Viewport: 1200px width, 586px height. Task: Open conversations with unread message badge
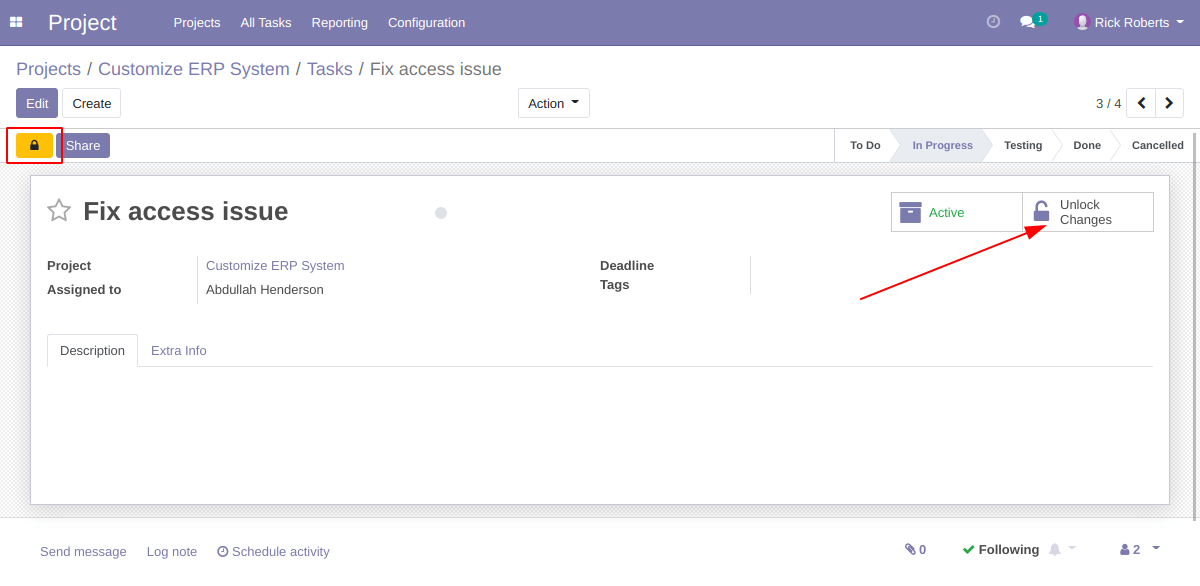[1029, 22]
